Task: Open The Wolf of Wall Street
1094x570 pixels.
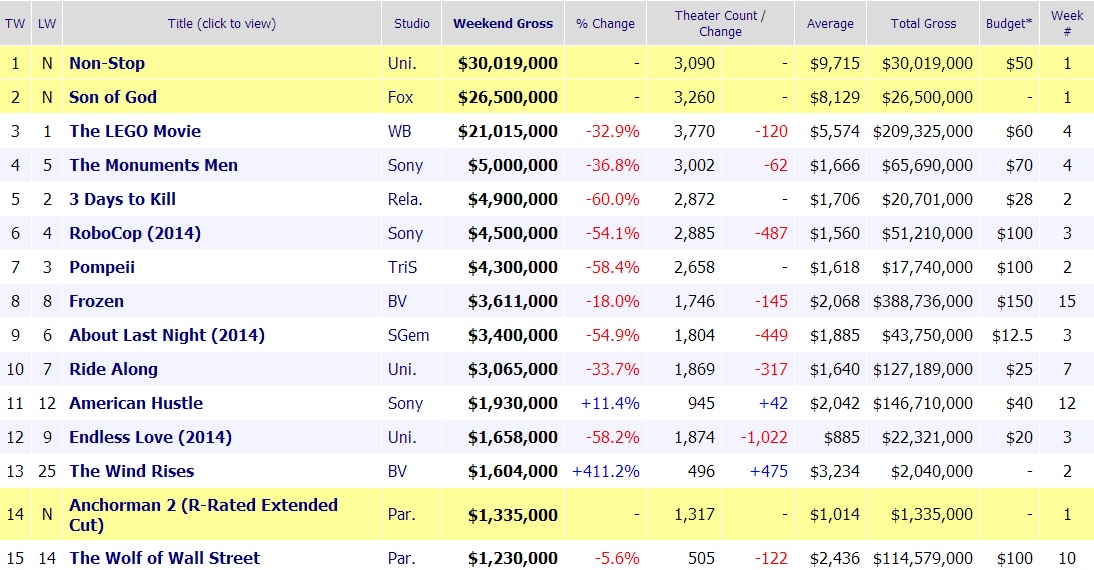Action: tap(164, 558)
